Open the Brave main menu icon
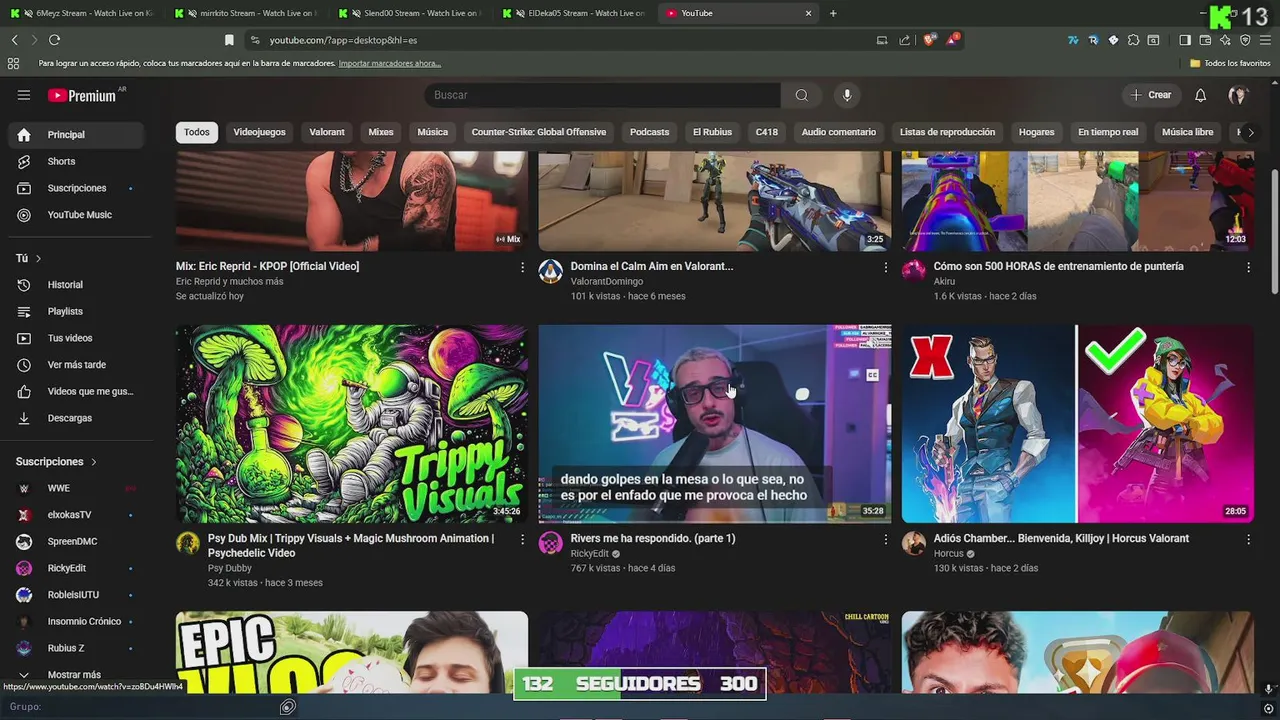1280x720 pixels. point(1265,40)
